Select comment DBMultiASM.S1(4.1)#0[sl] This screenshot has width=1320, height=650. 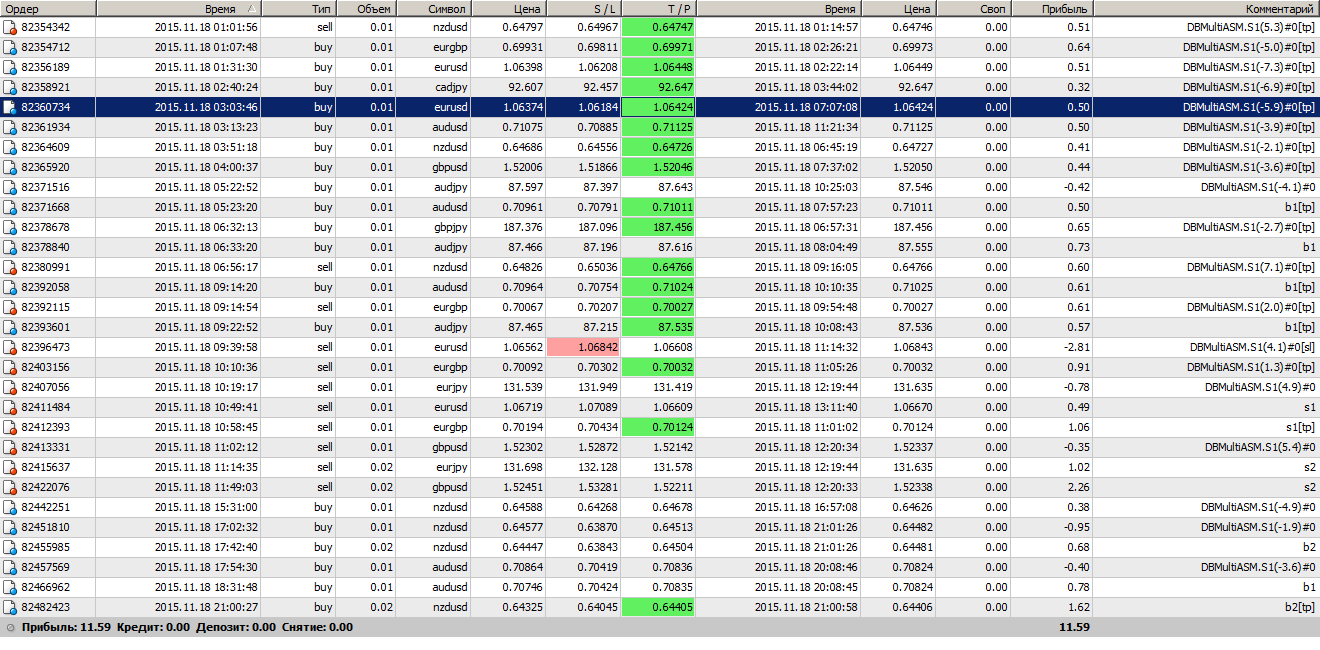tap(1252, 347)
